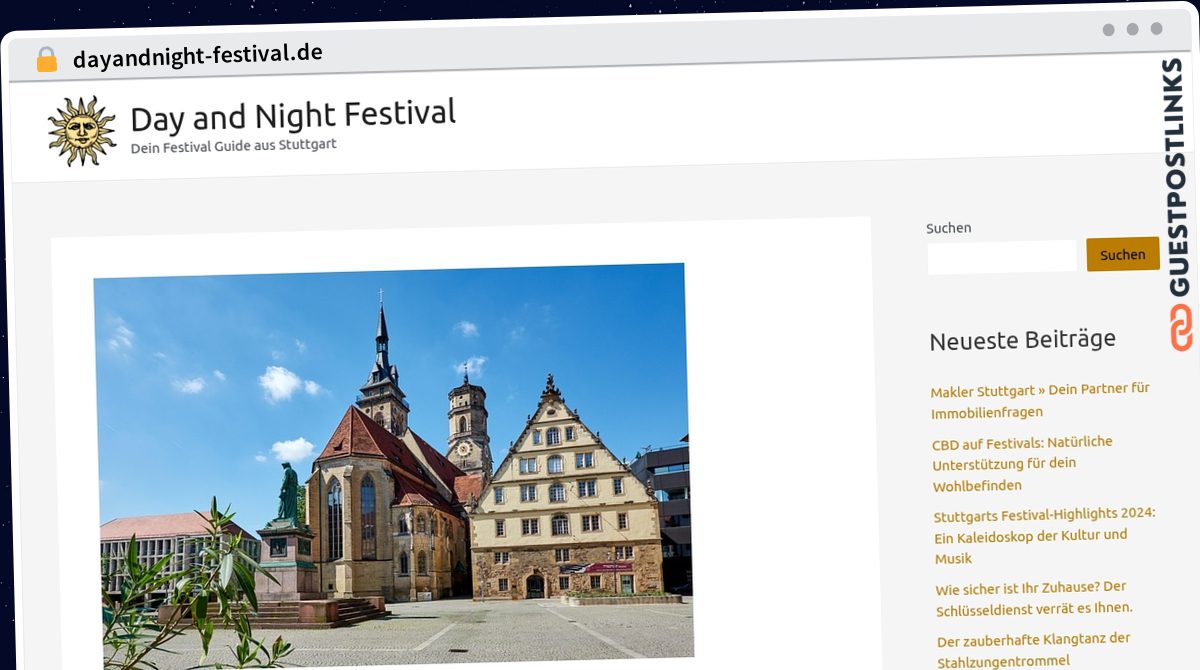Screen dimensions: 1200x670
Task: Click the Stuttgart church square featured image
Action: (392, 465)
